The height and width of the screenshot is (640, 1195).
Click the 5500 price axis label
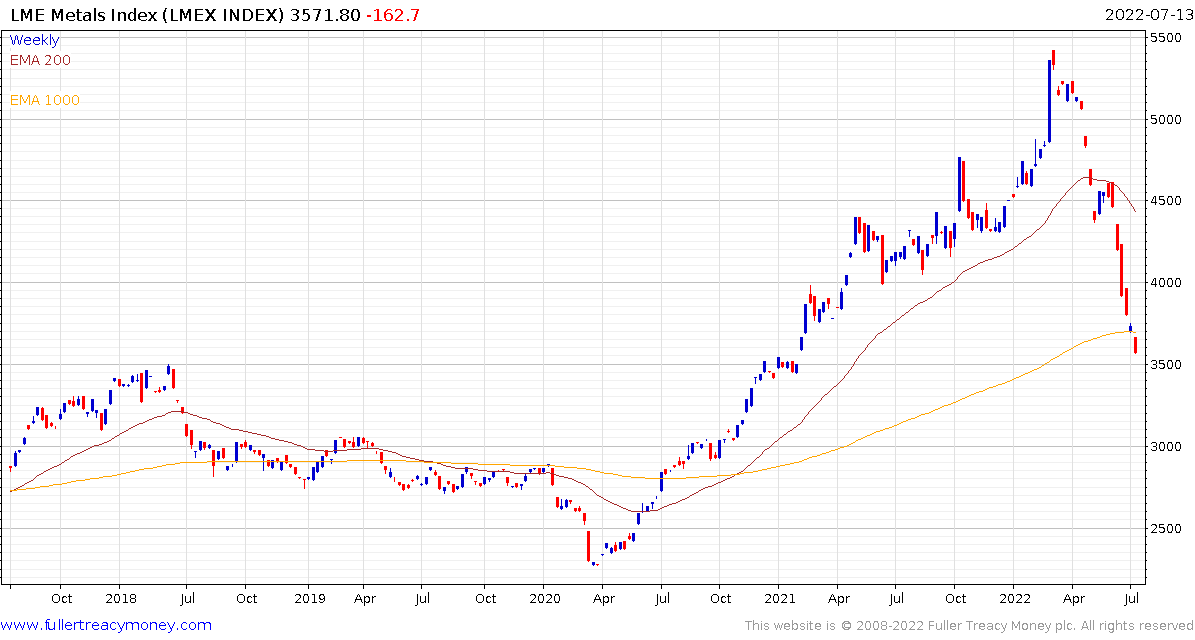1166,37
